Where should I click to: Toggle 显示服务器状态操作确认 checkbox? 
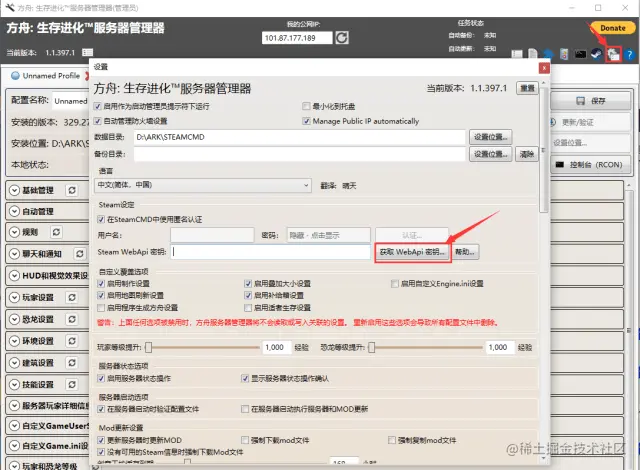pos(245,379)
